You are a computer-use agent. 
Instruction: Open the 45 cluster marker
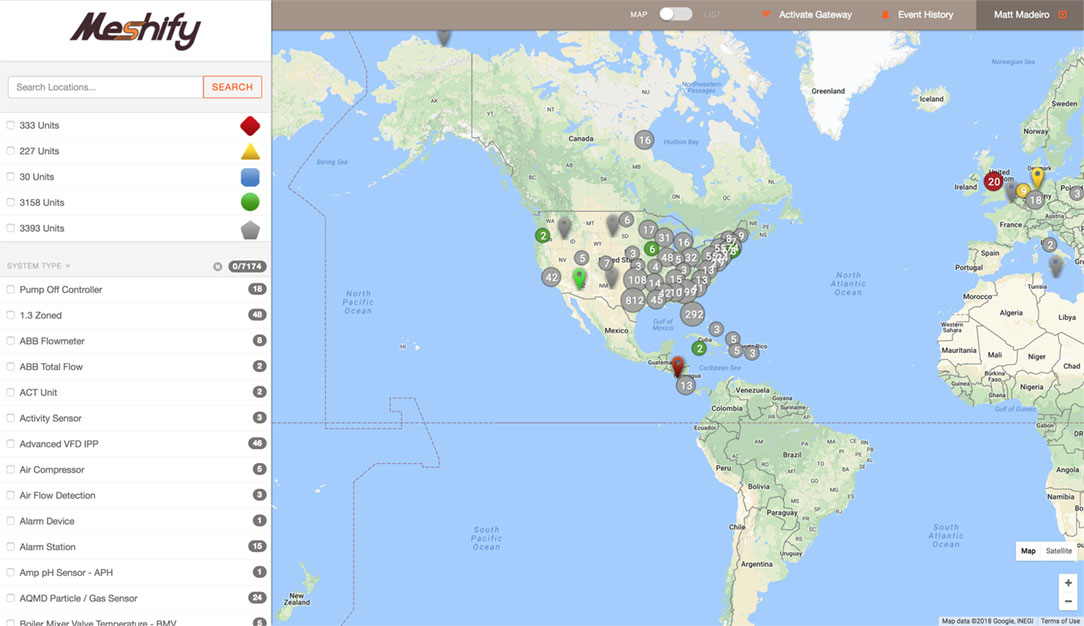pyautogui.click(x=656, y=300)
